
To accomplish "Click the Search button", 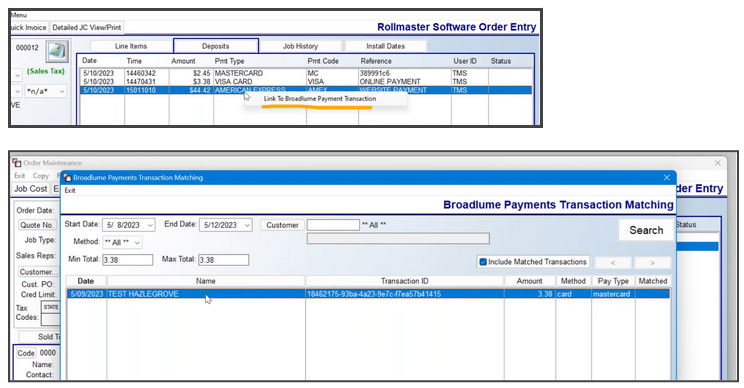I will click(646, 230).
